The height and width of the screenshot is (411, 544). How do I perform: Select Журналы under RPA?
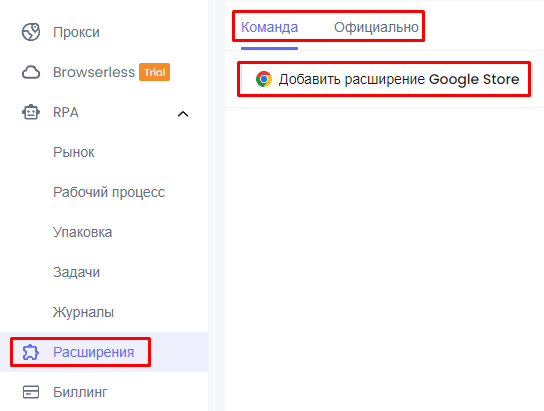(83, 312)
